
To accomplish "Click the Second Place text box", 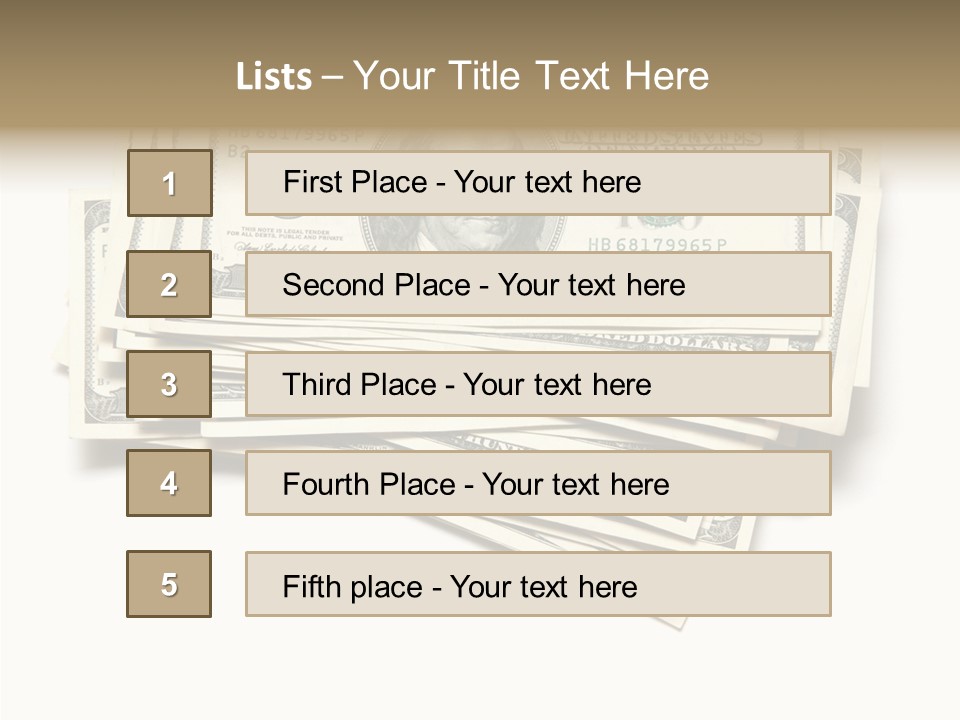I will click(538, 284).
